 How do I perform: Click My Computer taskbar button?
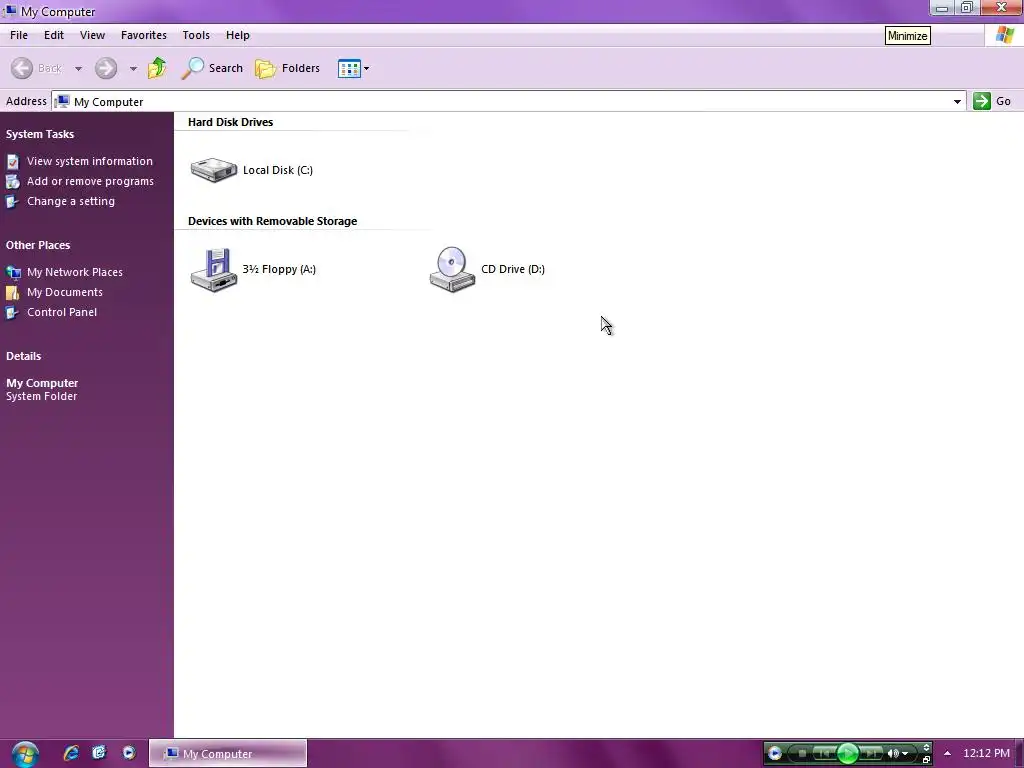coord(228,753)
